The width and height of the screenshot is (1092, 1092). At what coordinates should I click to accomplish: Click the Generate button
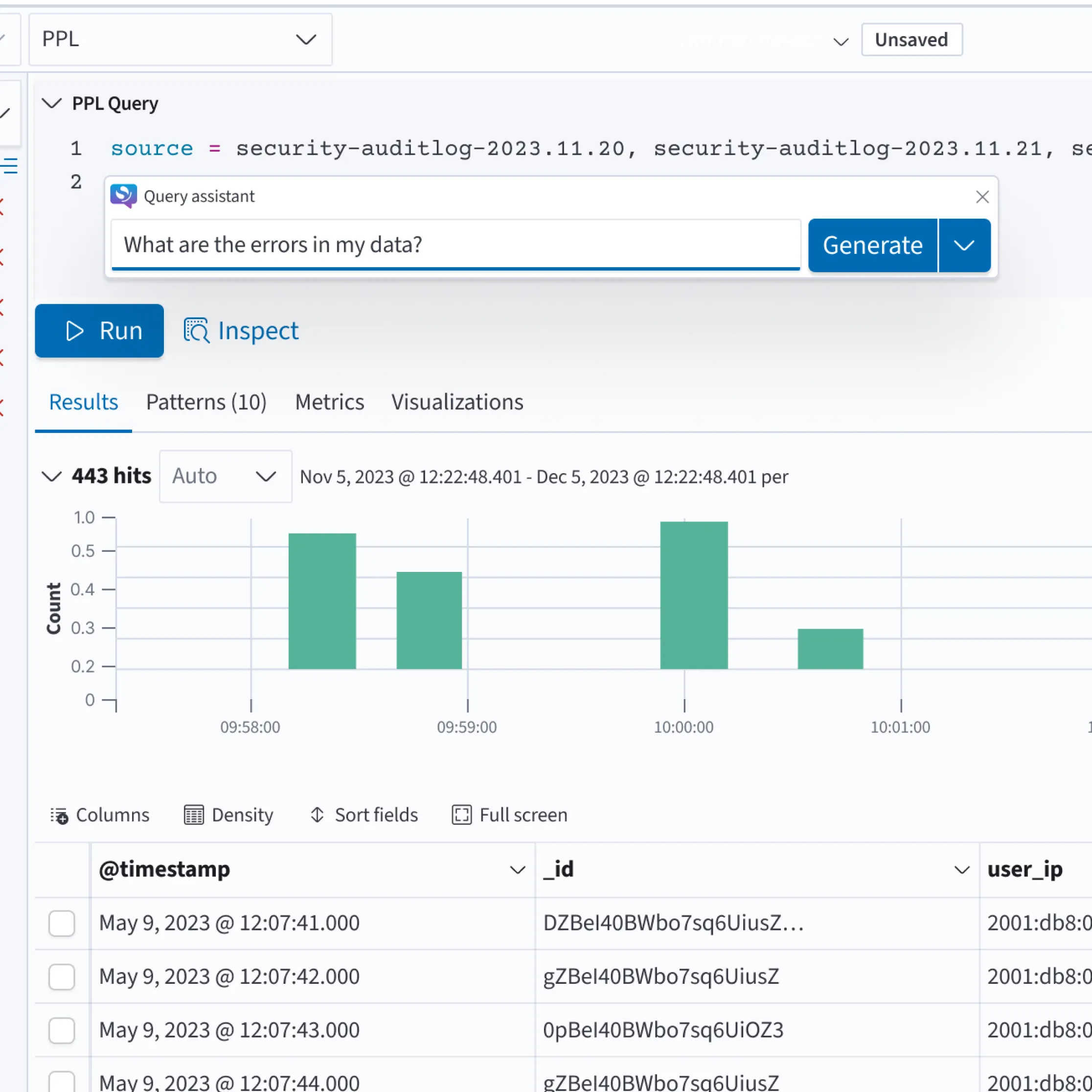[873, 245]
